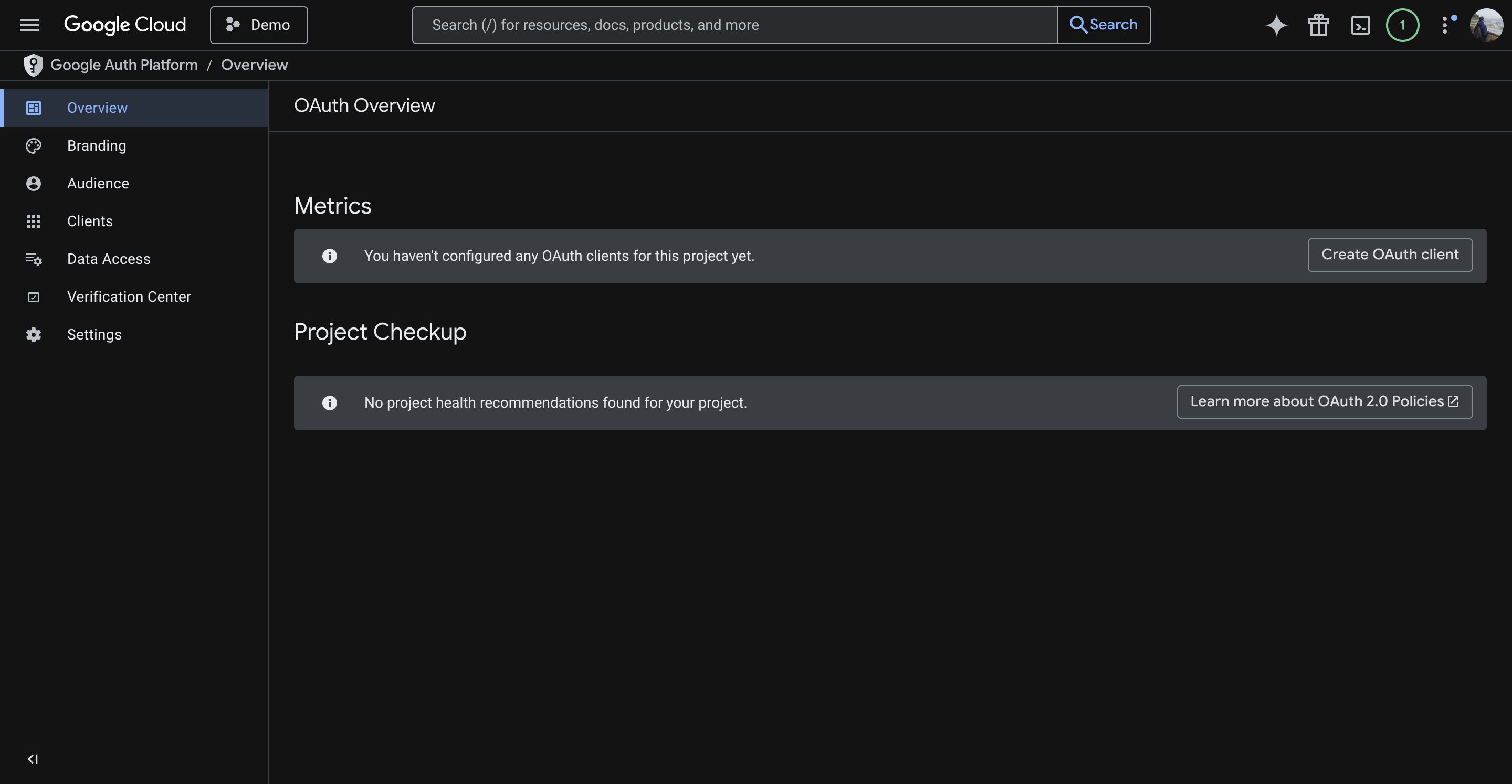Open the navigation hamburger menu
This screenshot has width=1512, height=784.
[x=29, y=25]
